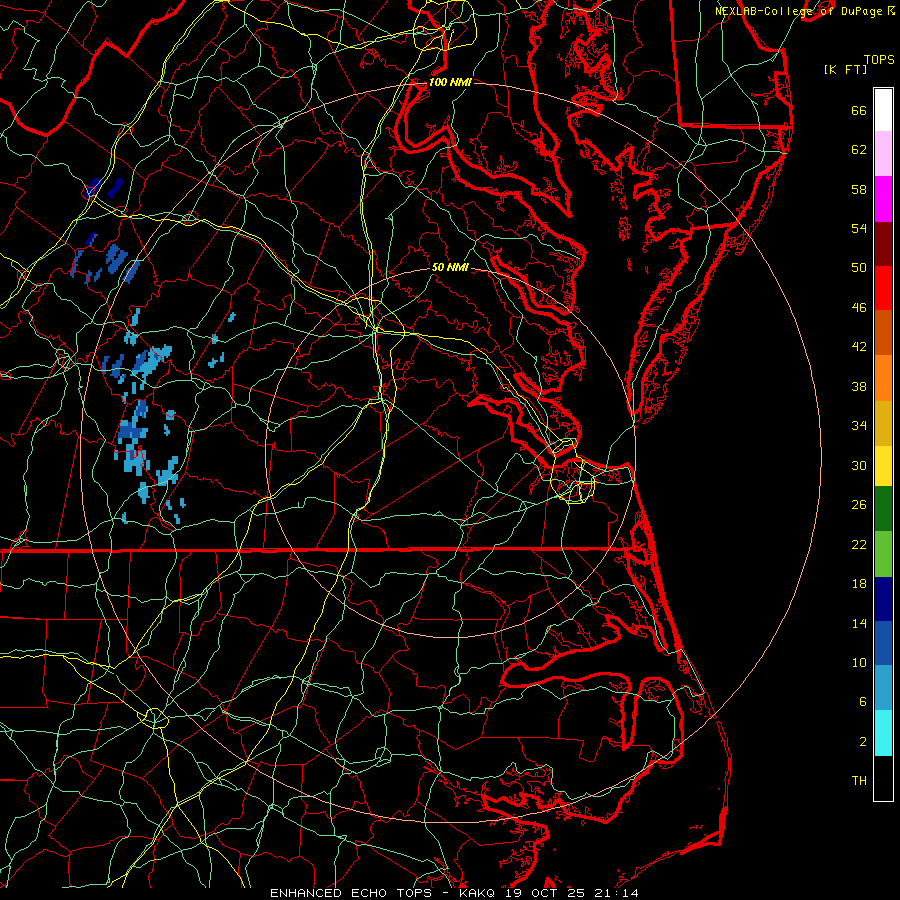The height and width of the screenshot is (900, 900).
Task: Click the 6 legend value label
Action: (x=863, y=701)
